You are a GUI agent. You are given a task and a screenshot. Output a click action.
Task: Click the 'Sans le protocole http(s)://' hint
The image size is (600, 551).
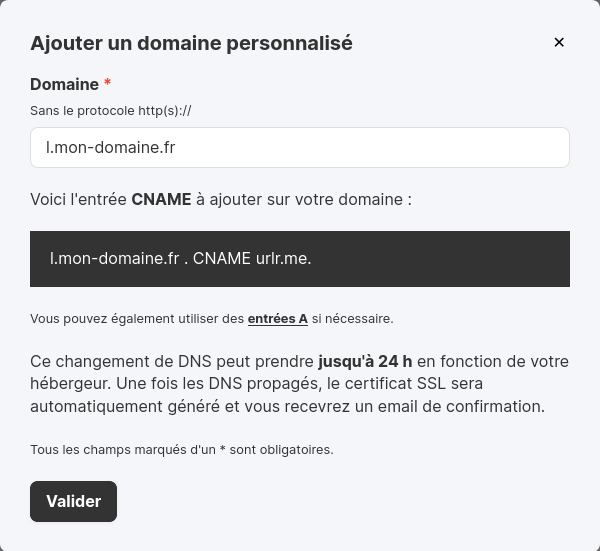click(111, 111)
